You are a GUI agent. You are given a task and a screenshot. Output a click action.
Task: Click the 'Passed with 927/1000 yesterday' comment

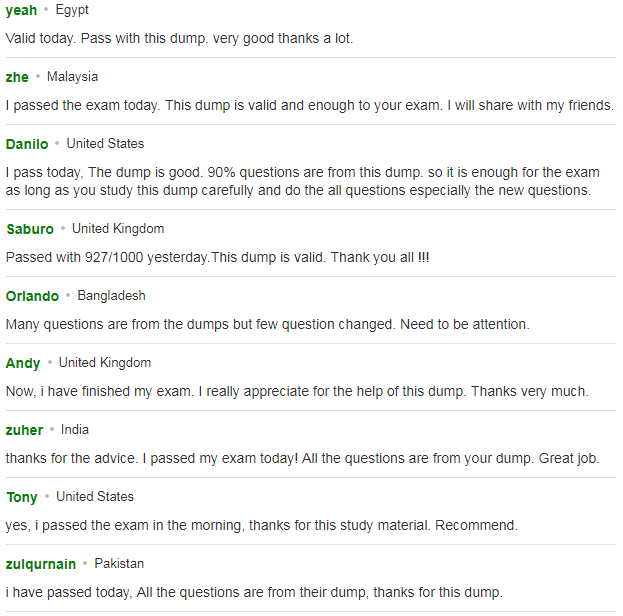[x=217, y=258]
